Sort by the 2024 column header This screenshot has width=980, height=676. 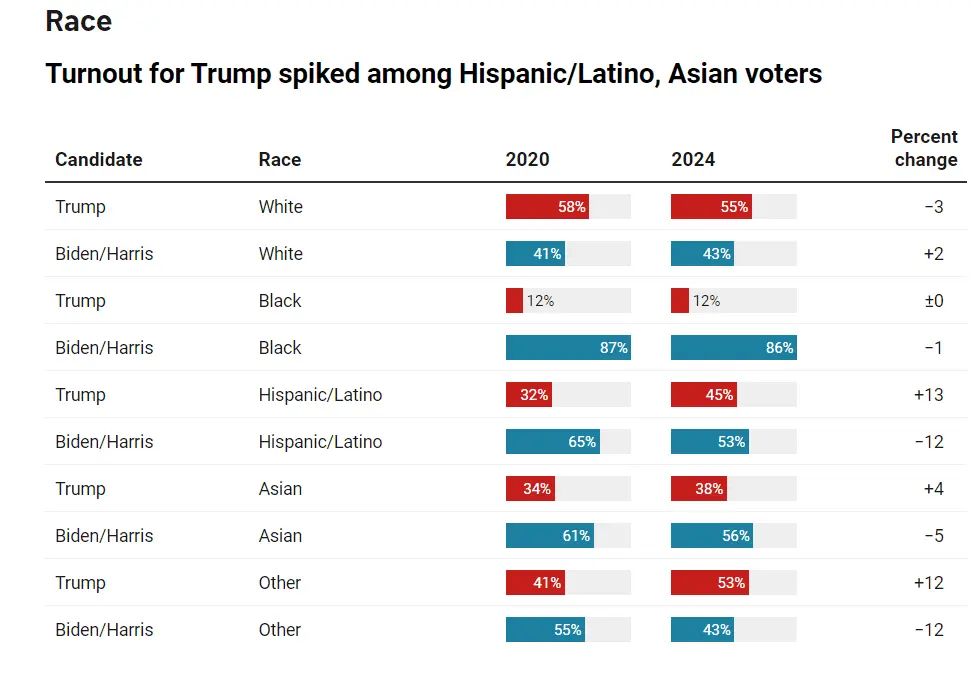pyautogui.click(x=693, y=159)
